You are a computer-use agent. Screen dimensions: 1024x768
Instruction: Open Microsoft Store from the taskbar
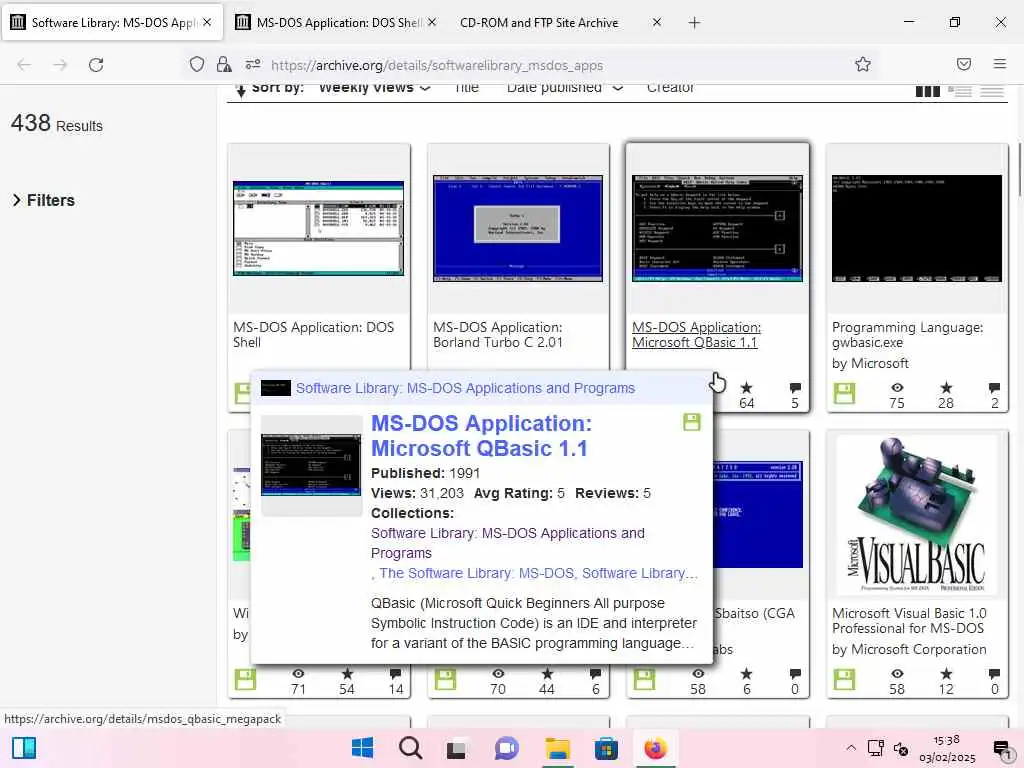[606, 748]
